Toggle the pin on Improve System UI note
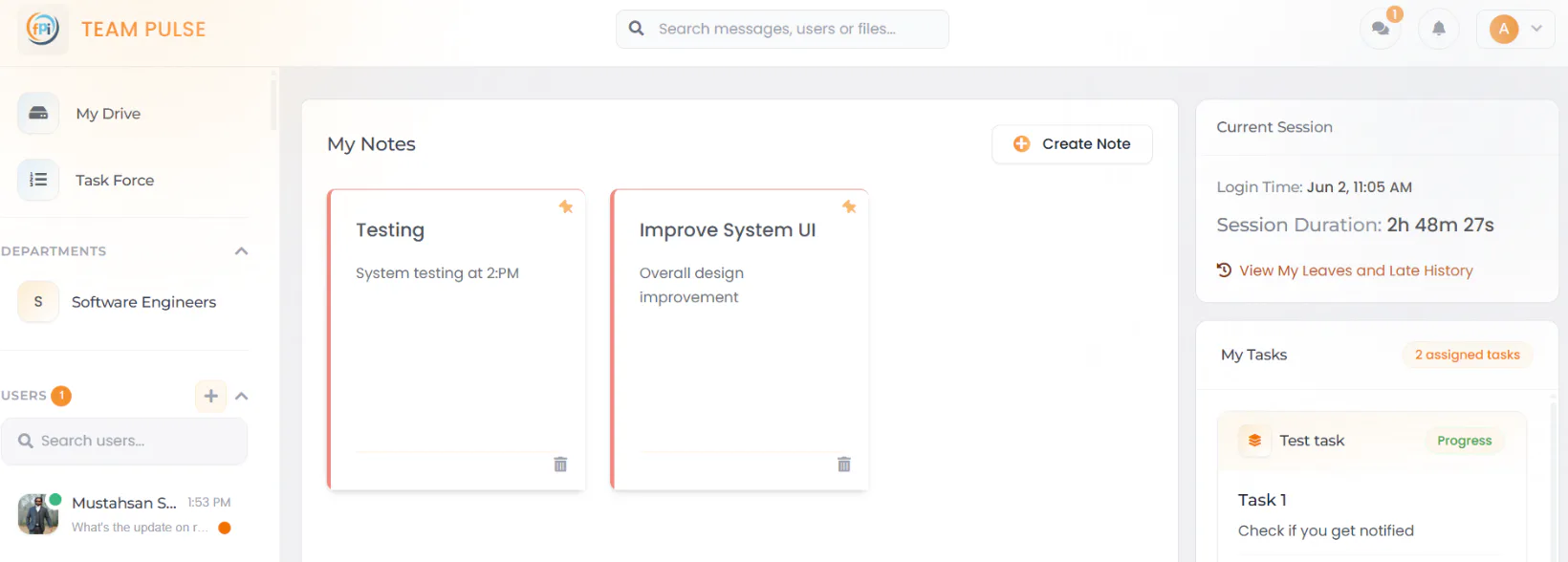The height and width of the screenshot is (562, 1568). [x=849, y=206]
